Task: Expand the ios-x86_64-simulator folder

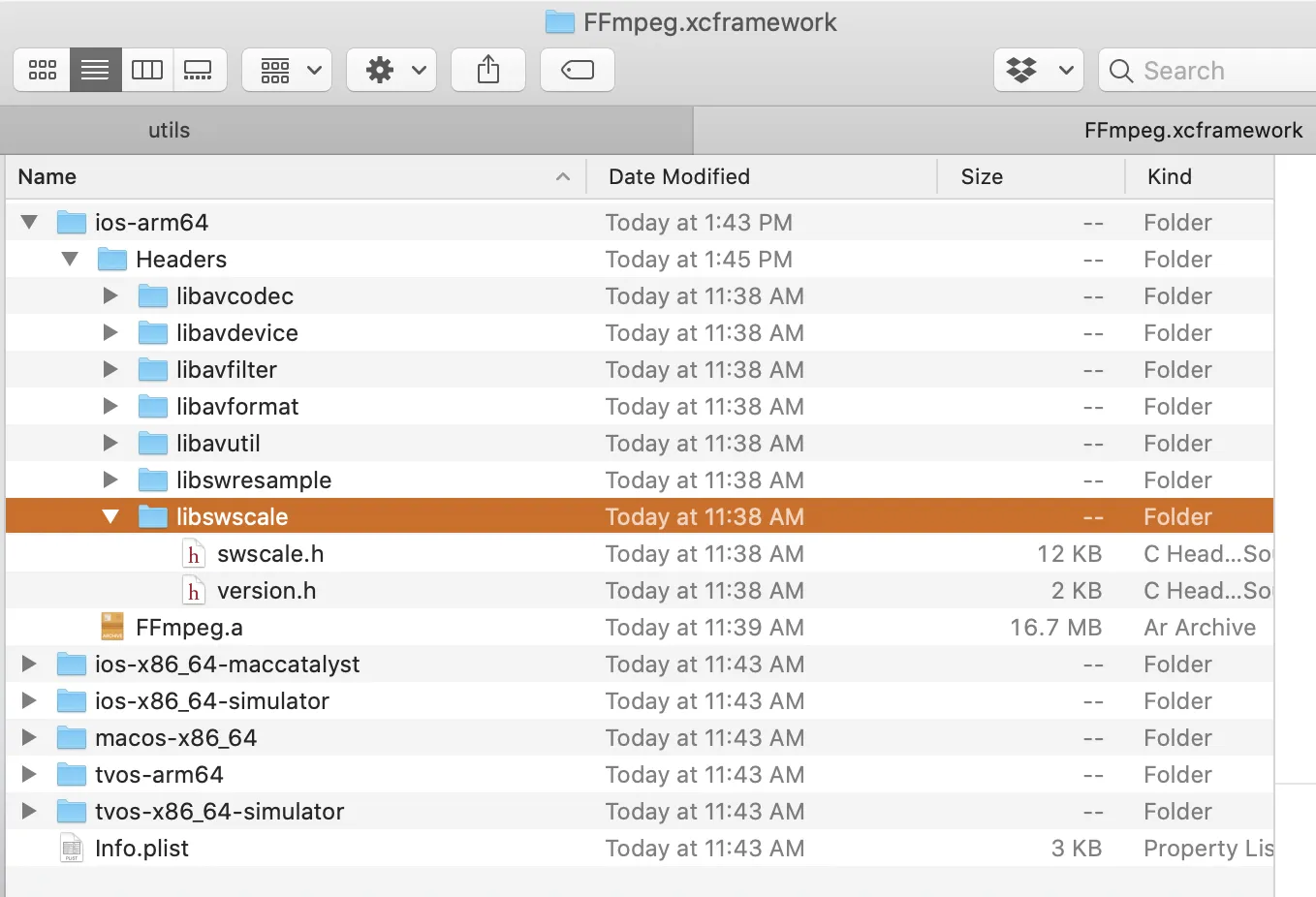Action: point(29,701)
